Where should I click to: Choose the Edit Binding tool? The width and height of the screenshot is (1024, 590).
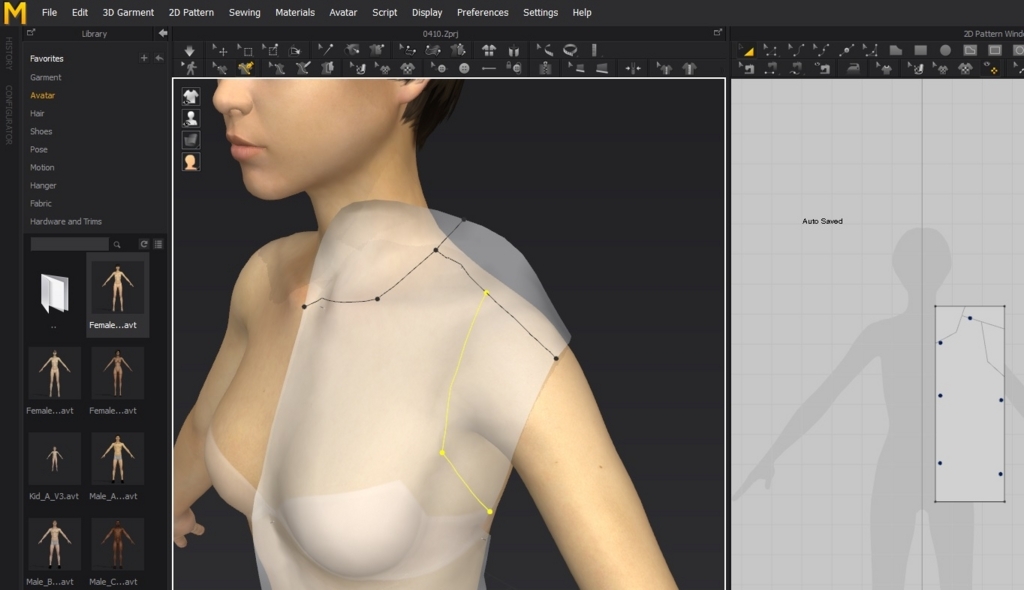(x=575, y=68)
